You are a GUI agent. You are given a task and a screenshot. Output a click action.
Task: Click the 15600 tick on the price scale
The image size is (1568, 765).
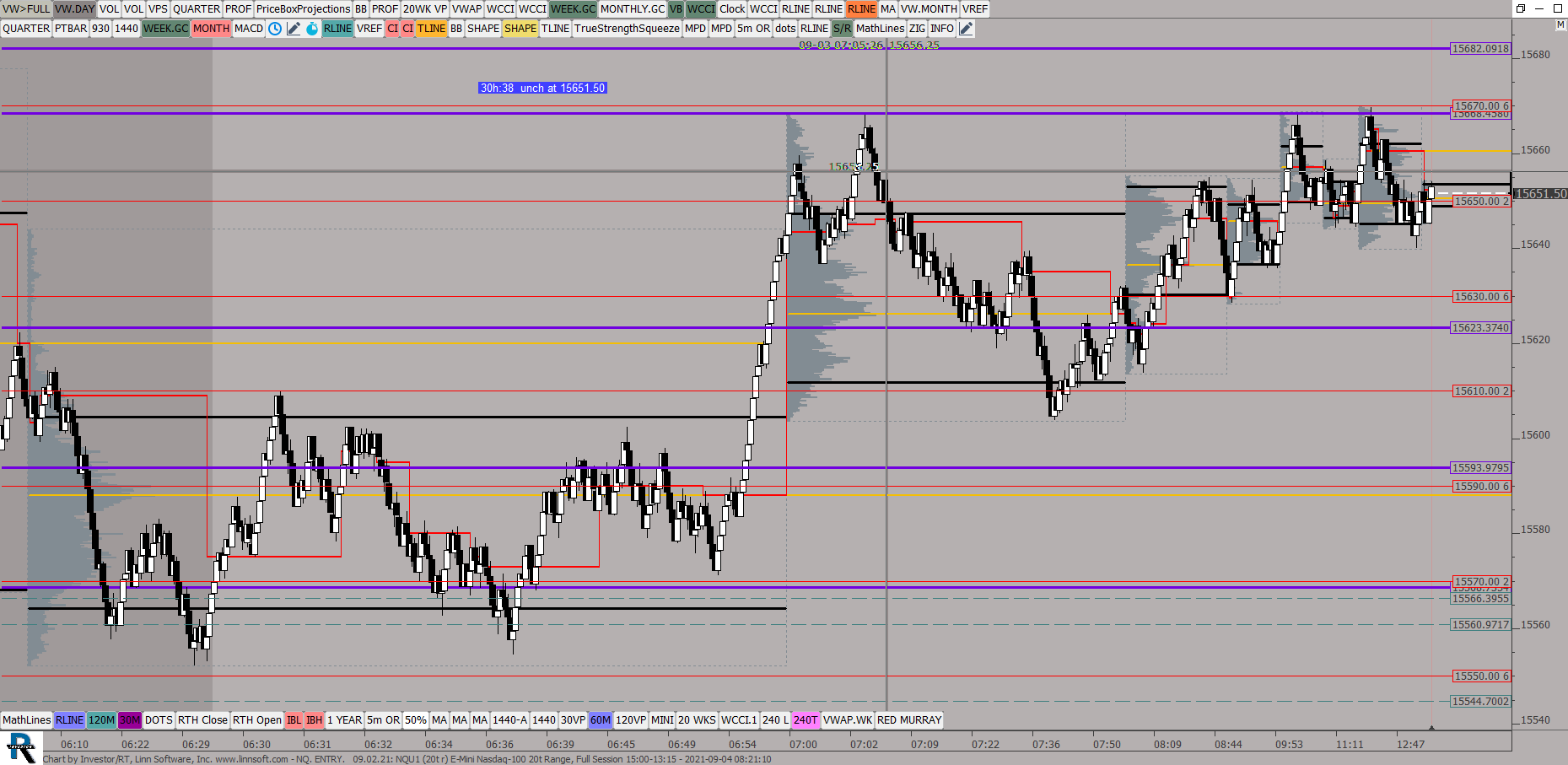pos(1535,435)
